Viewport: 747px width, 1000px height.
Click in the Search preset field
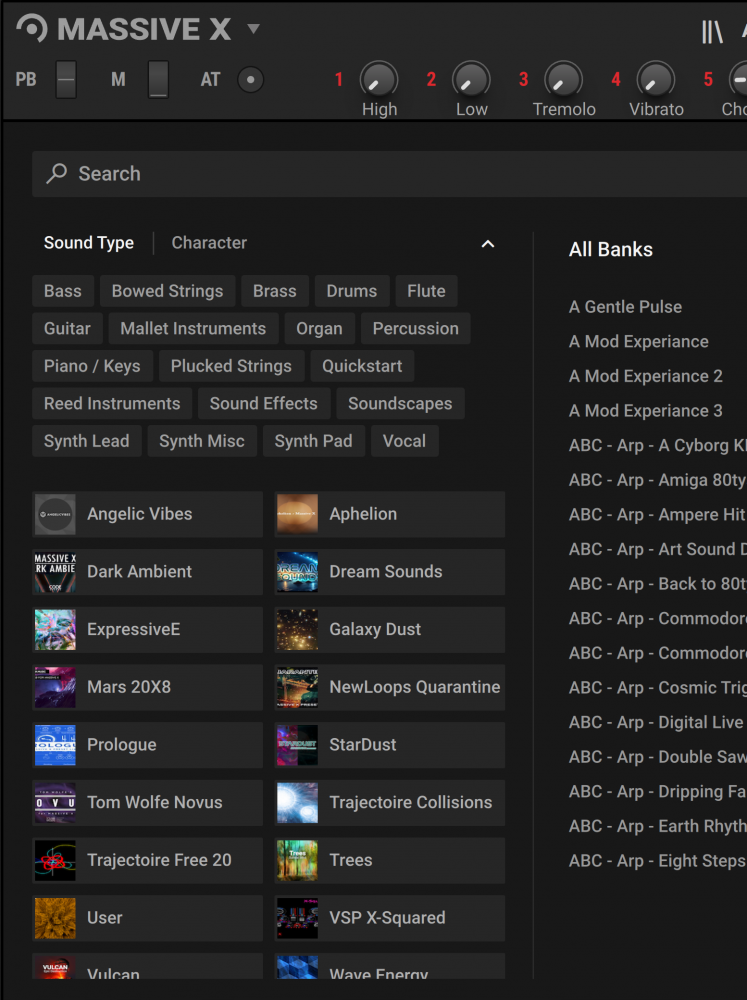pyautogui.click(x=389, y=174)
